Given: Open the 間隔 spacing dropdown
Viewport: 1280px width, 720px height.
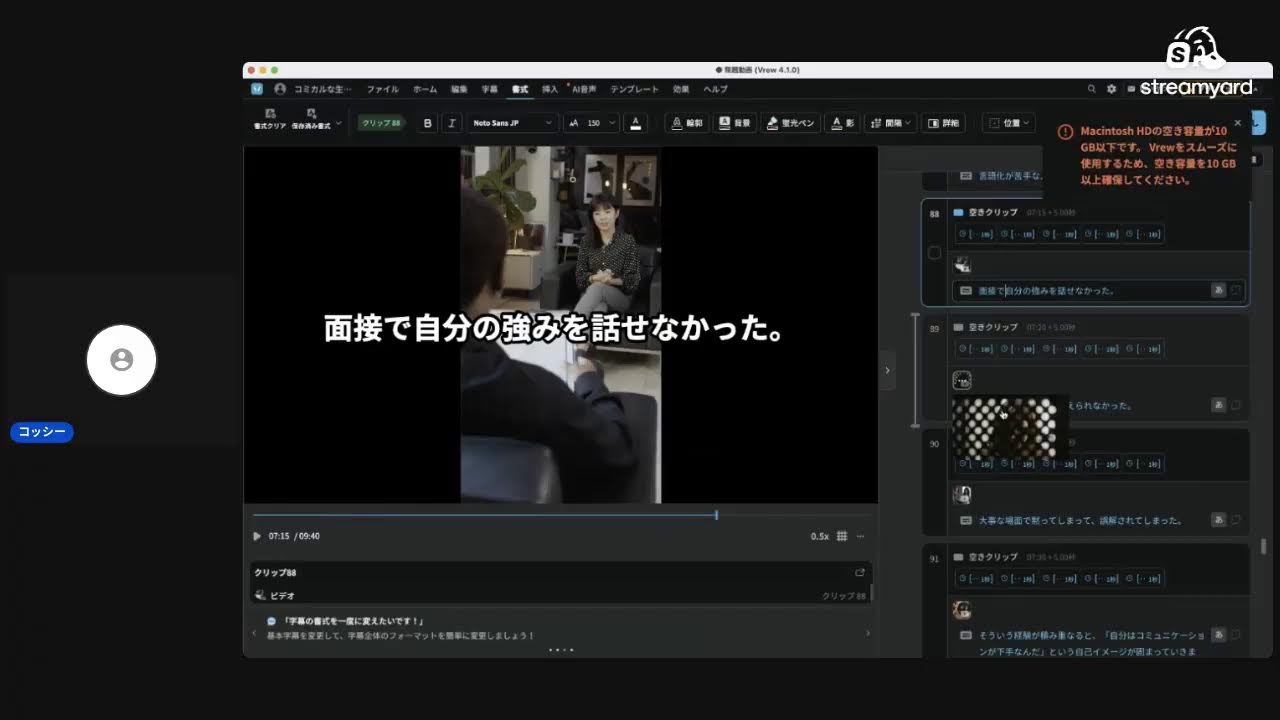Looking at the screenshot, I should point(889,123).
